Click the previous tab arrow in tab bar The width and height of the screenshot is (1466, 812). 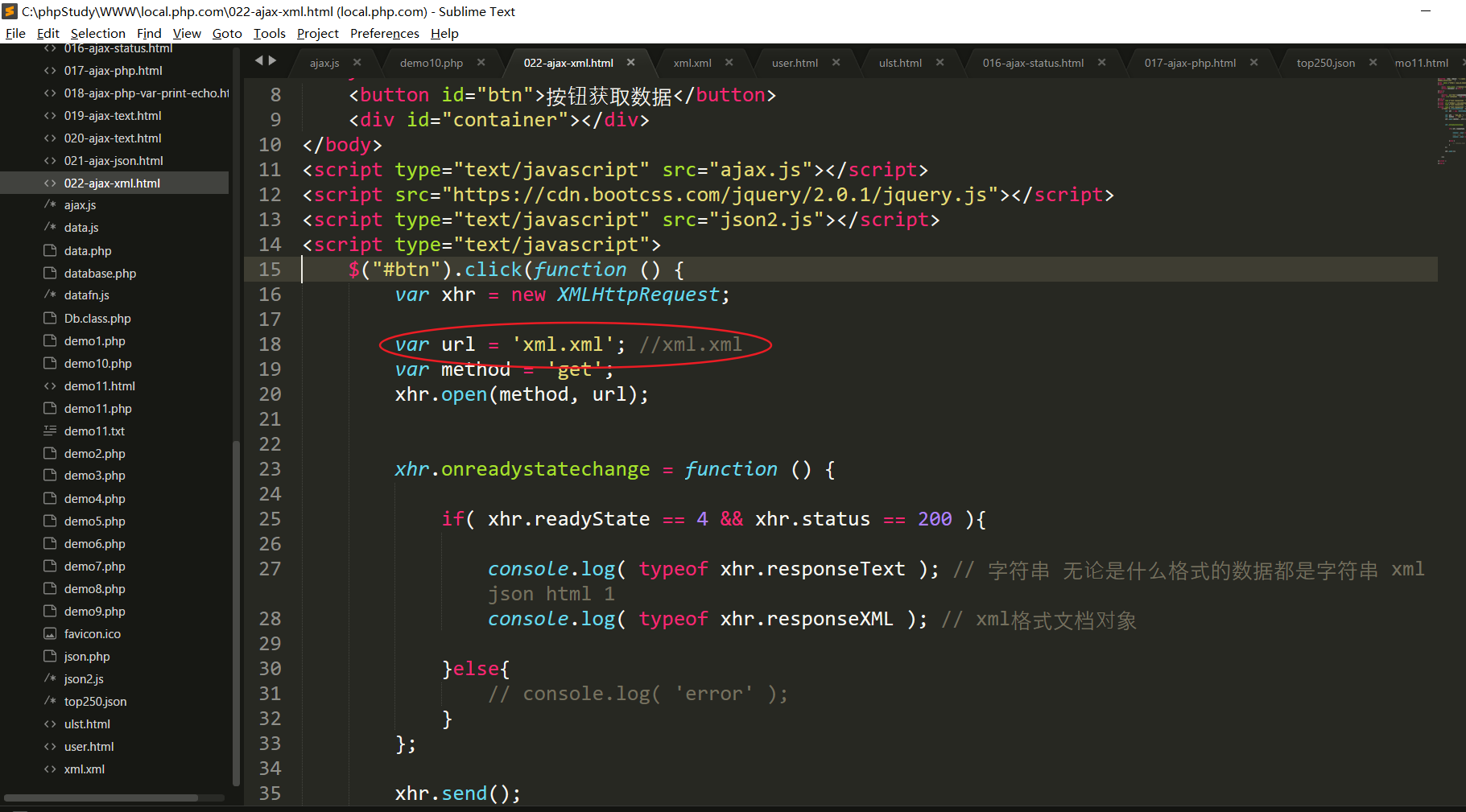[259, 60]
